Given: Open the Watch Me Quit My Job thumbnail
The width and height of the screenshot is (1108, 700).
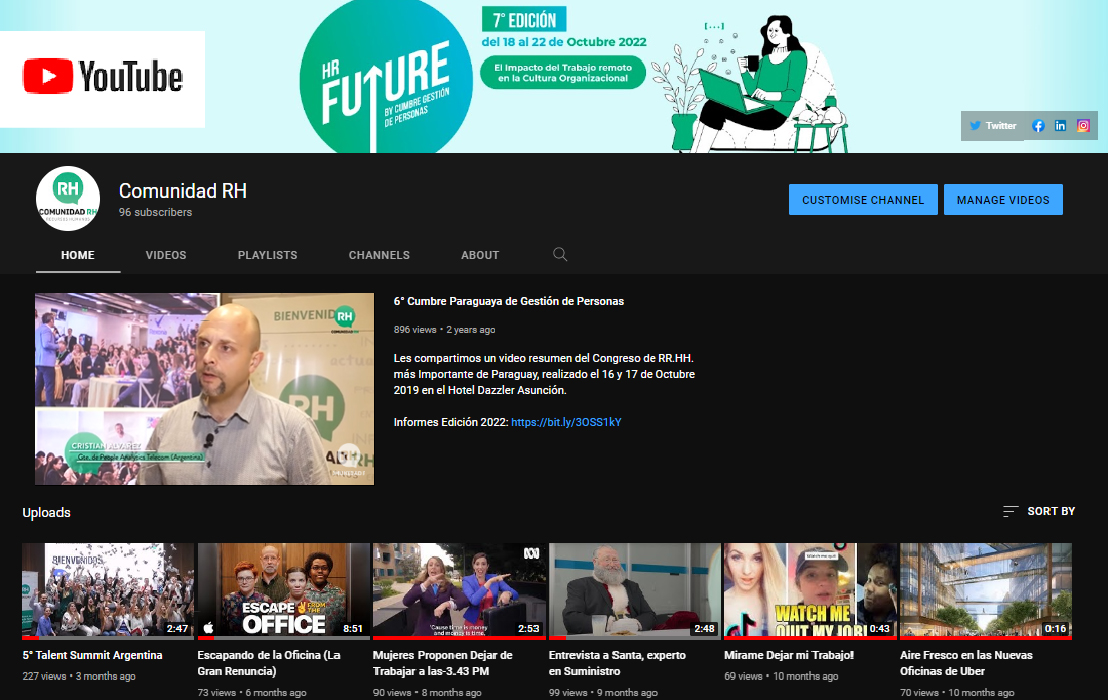Looking at the screenshot, I should pos(811,591).
